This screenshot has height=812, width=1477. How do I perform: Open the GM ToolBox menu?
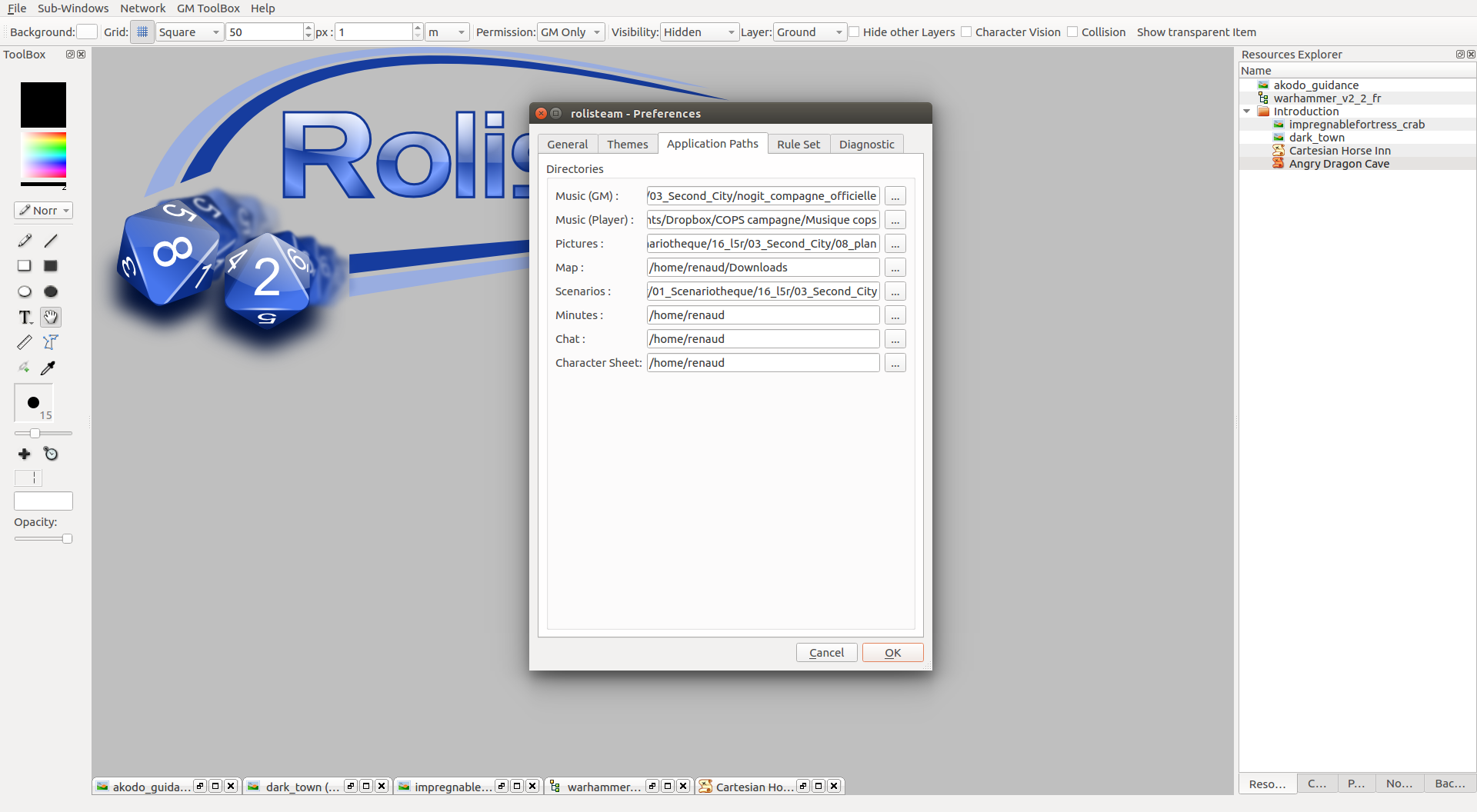point(208,8)
